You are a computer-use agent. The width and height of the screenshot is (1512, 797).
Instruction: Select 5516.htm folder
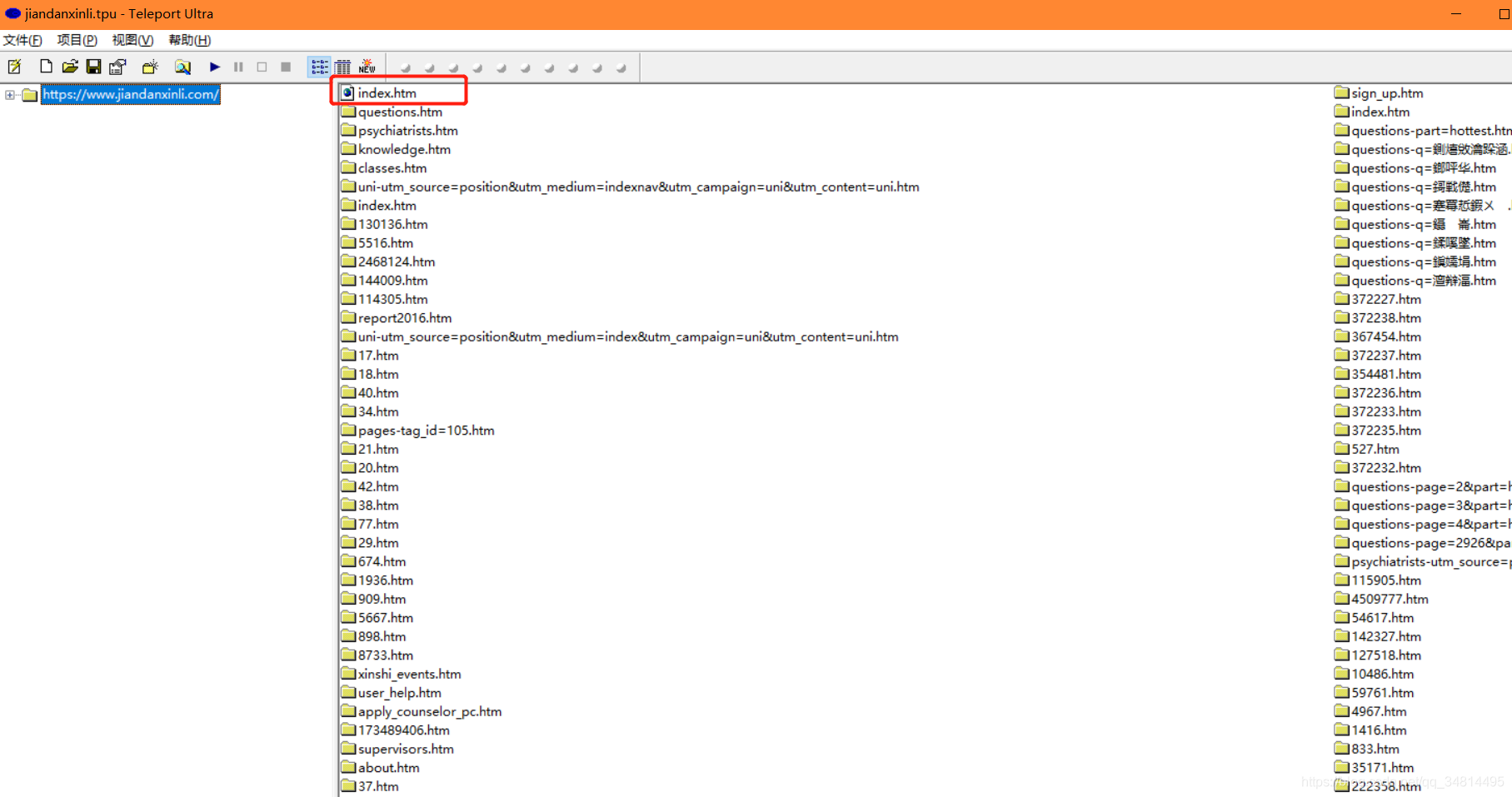point(386,243)
